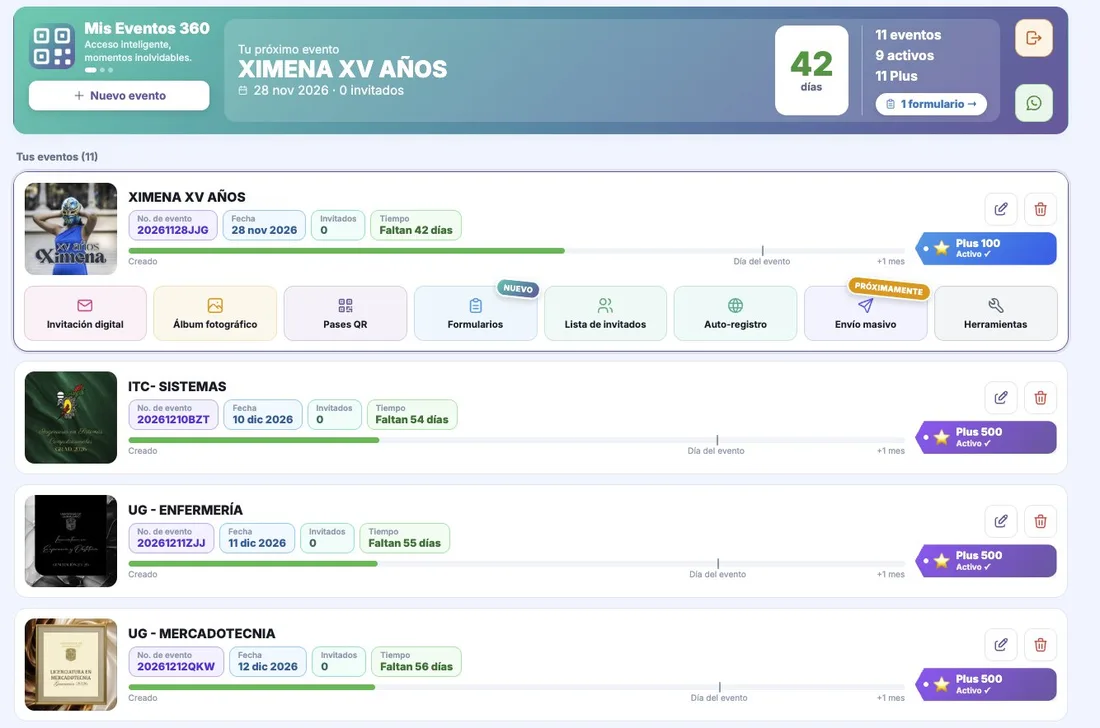Click Tus eventos (11) heading
Image resolution: width=1100 pixels, height=728 pixels.
pos(57,156)
